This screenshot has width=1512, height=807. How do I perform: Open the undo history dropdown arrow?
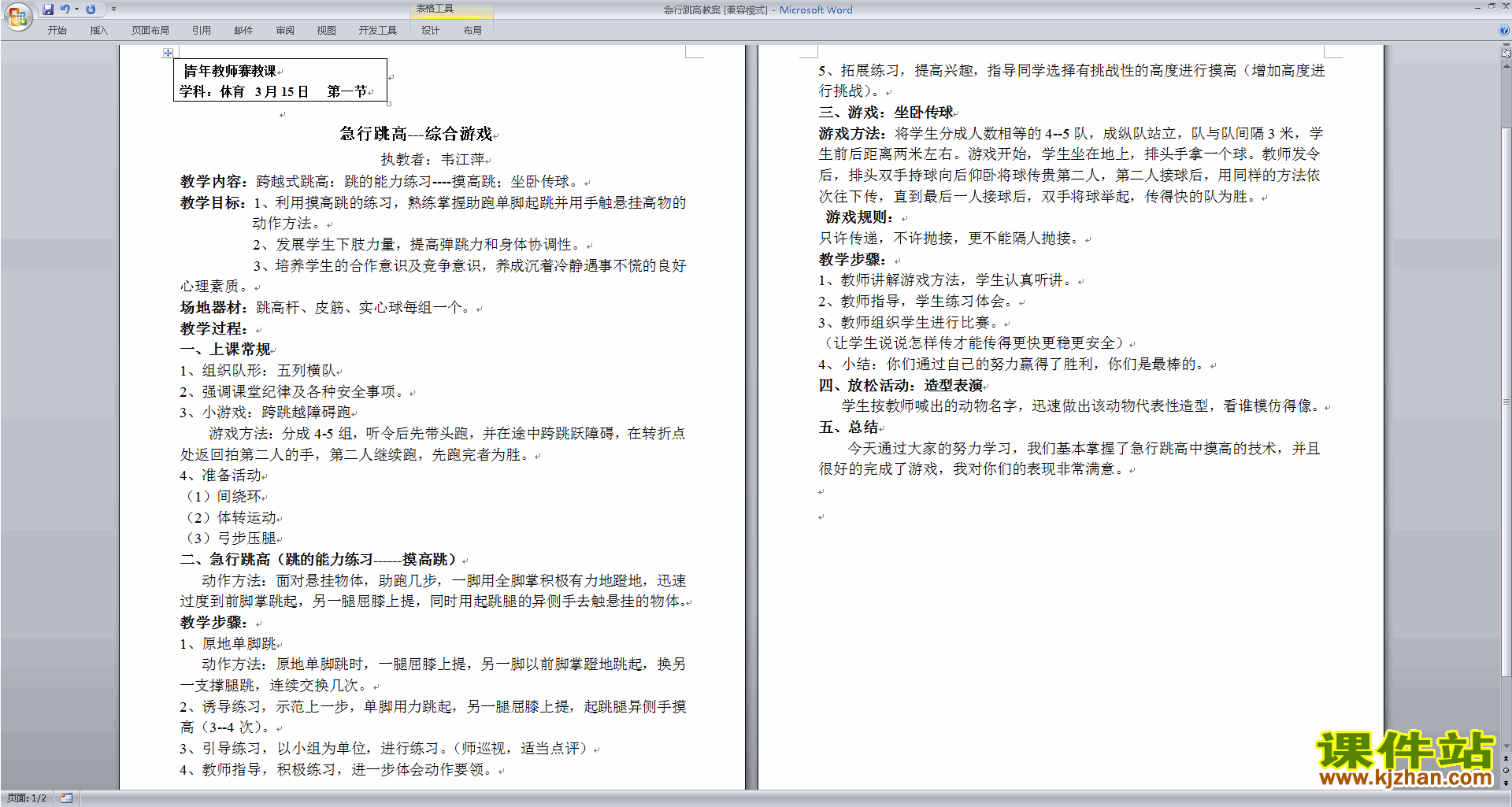coord(76,9)
